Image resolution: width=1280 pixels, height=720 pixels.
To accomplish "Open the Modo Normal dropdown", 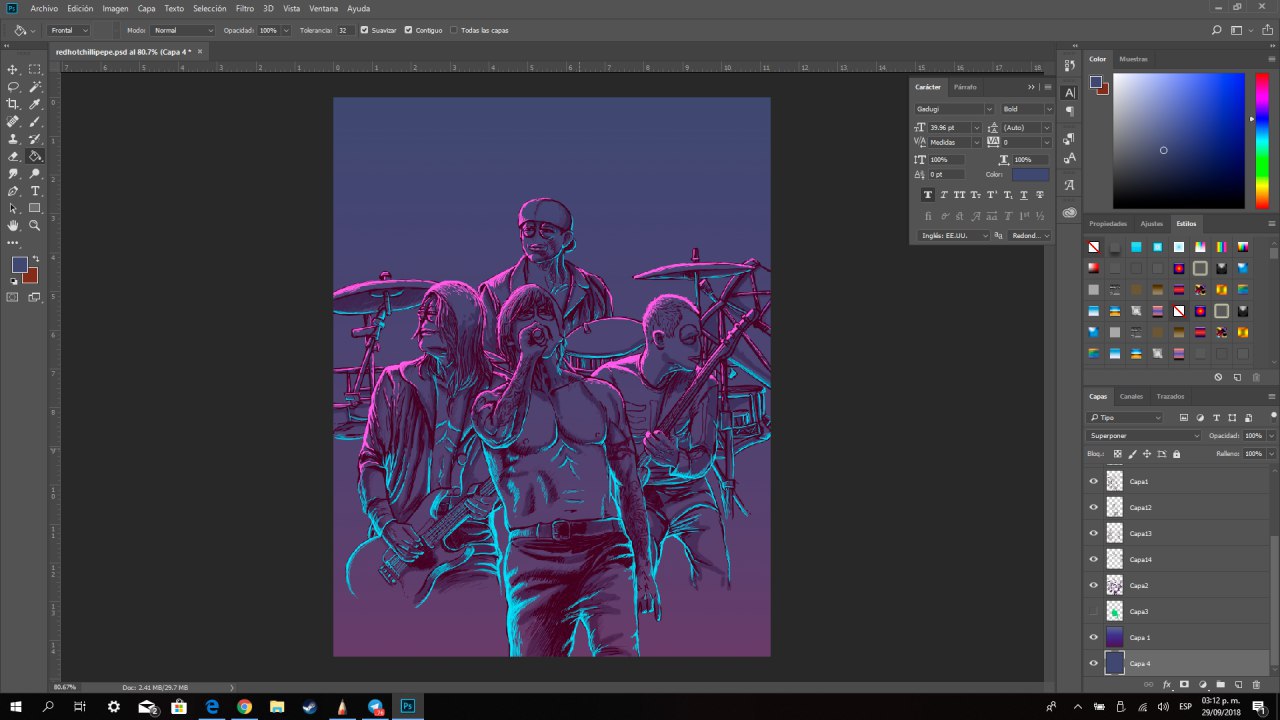I will [183, 30].
